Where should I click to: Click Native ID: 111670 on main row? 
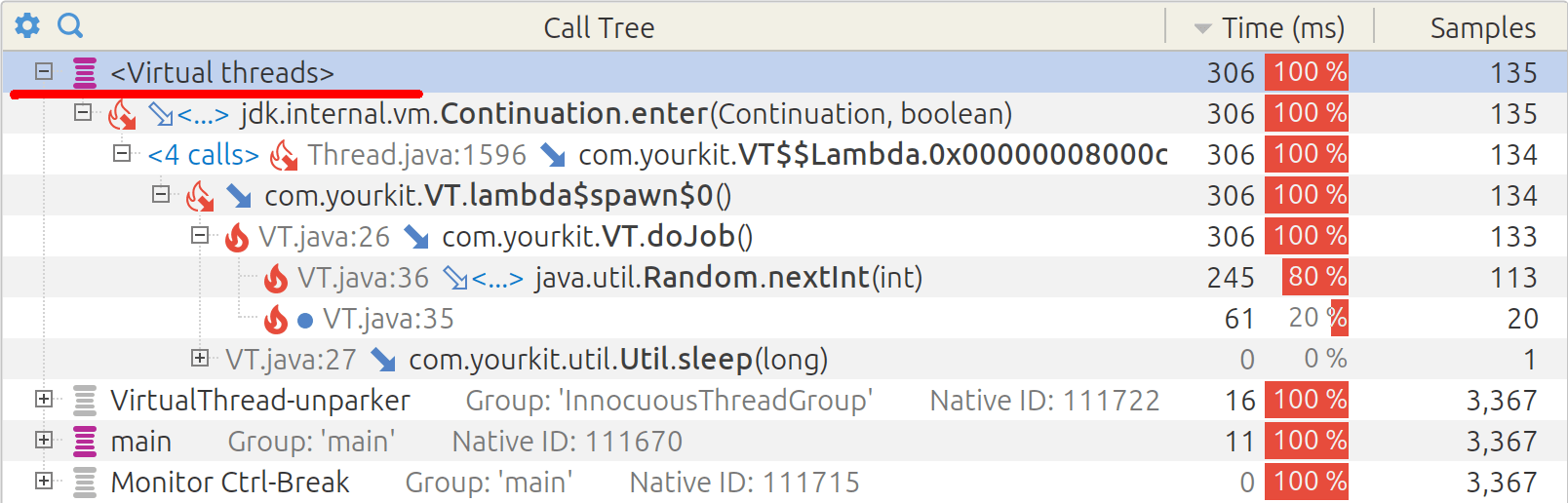point(567,441)
